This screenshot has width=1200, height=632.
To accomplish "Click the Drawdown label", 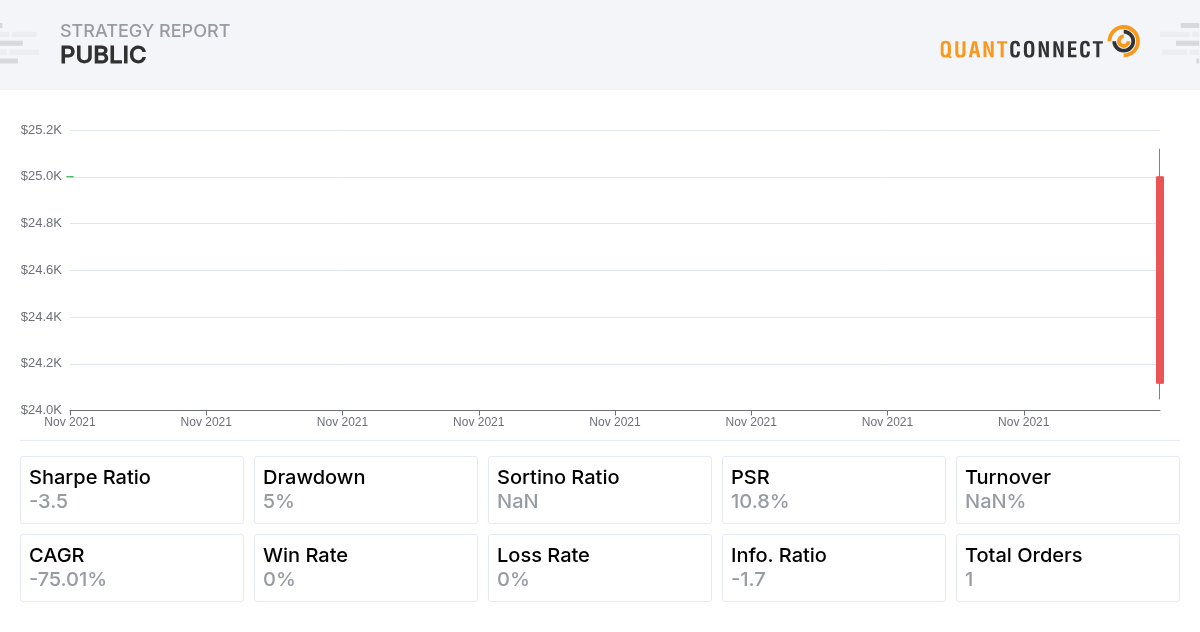I will [x=314, y=478].
